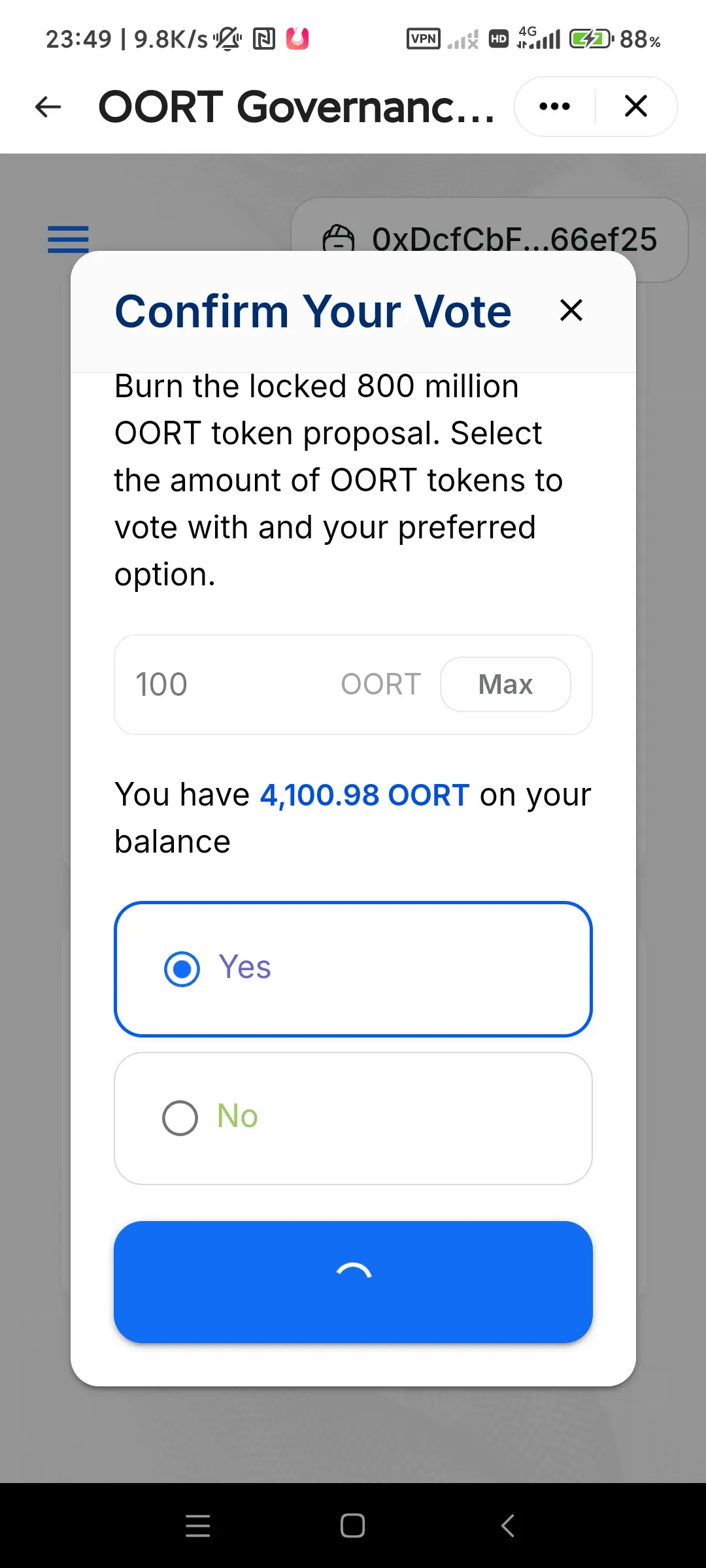
Task: Choose the No vote option card
Action: (353, 1118)
